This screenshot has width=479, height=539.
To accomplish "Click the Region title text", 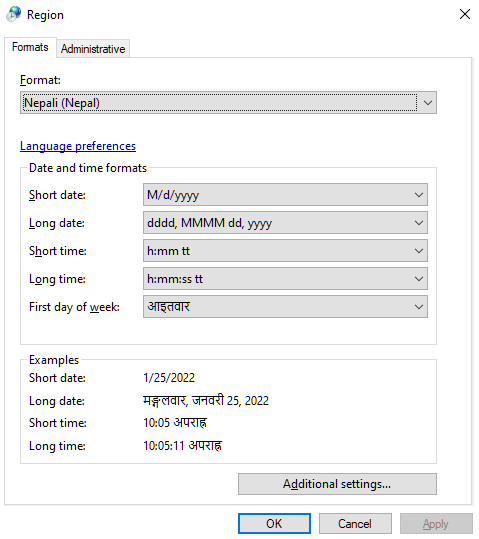I will (x=45, y=15).
